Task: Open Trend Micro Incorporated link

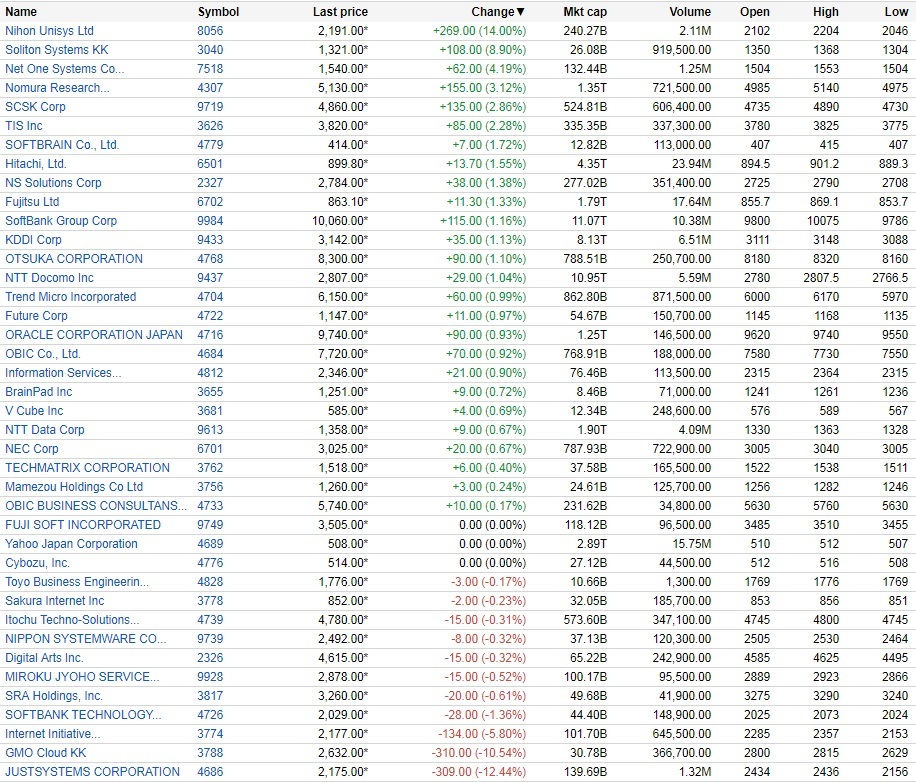Action: click(71, 297)
